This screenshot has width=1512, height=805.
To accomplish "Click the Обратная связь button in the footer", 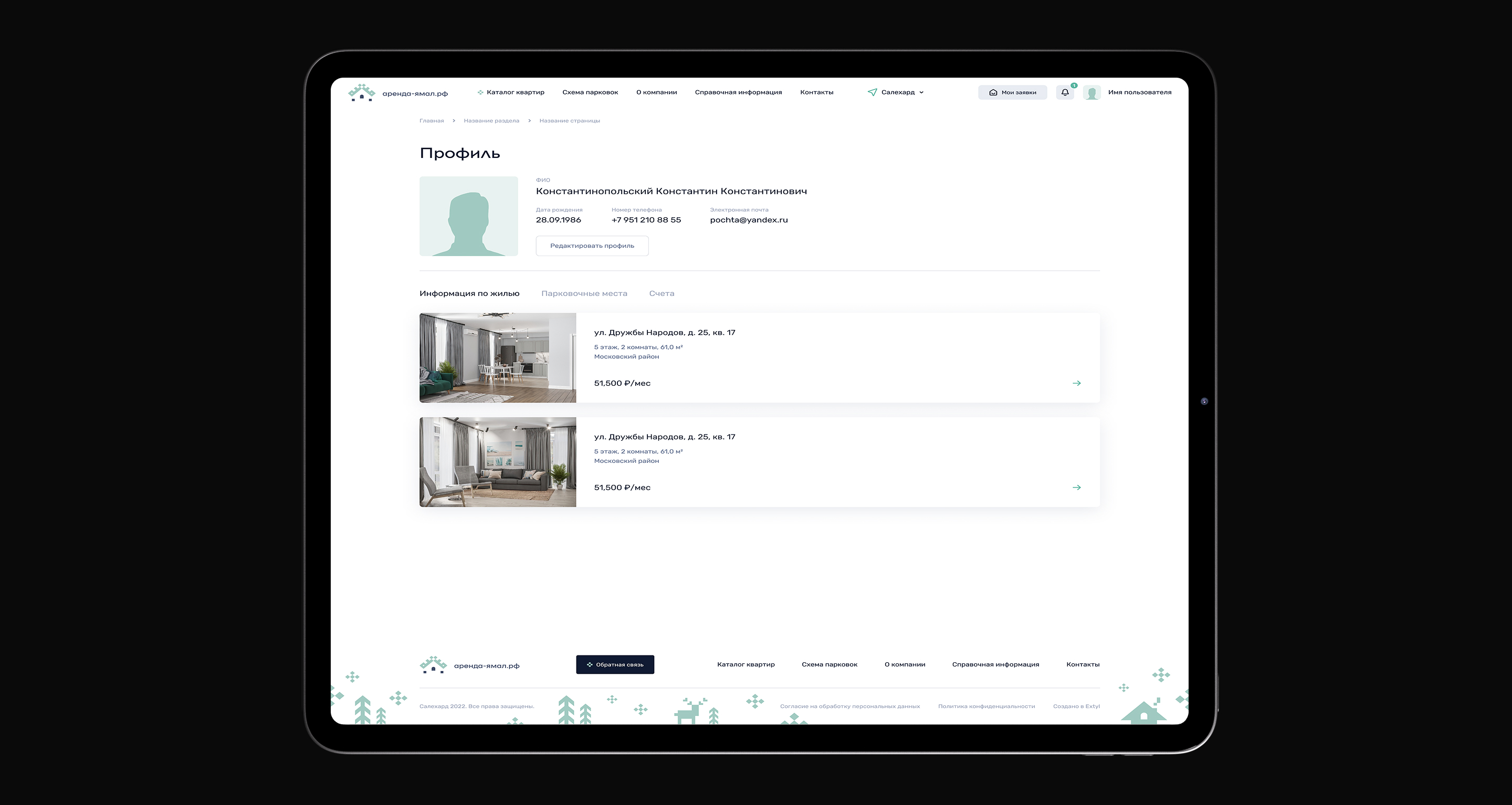I will 615,665.
